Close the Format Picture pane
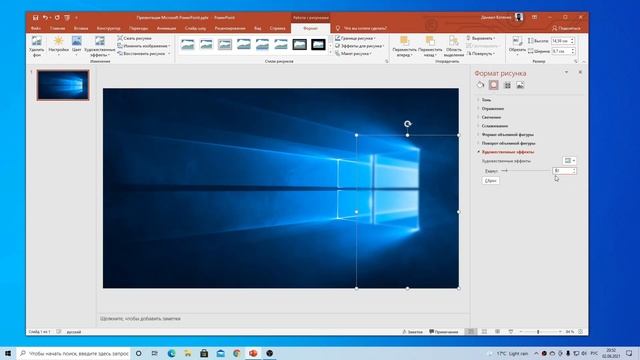The height and width of the screenshot is (360, 640). pos(580,72)
